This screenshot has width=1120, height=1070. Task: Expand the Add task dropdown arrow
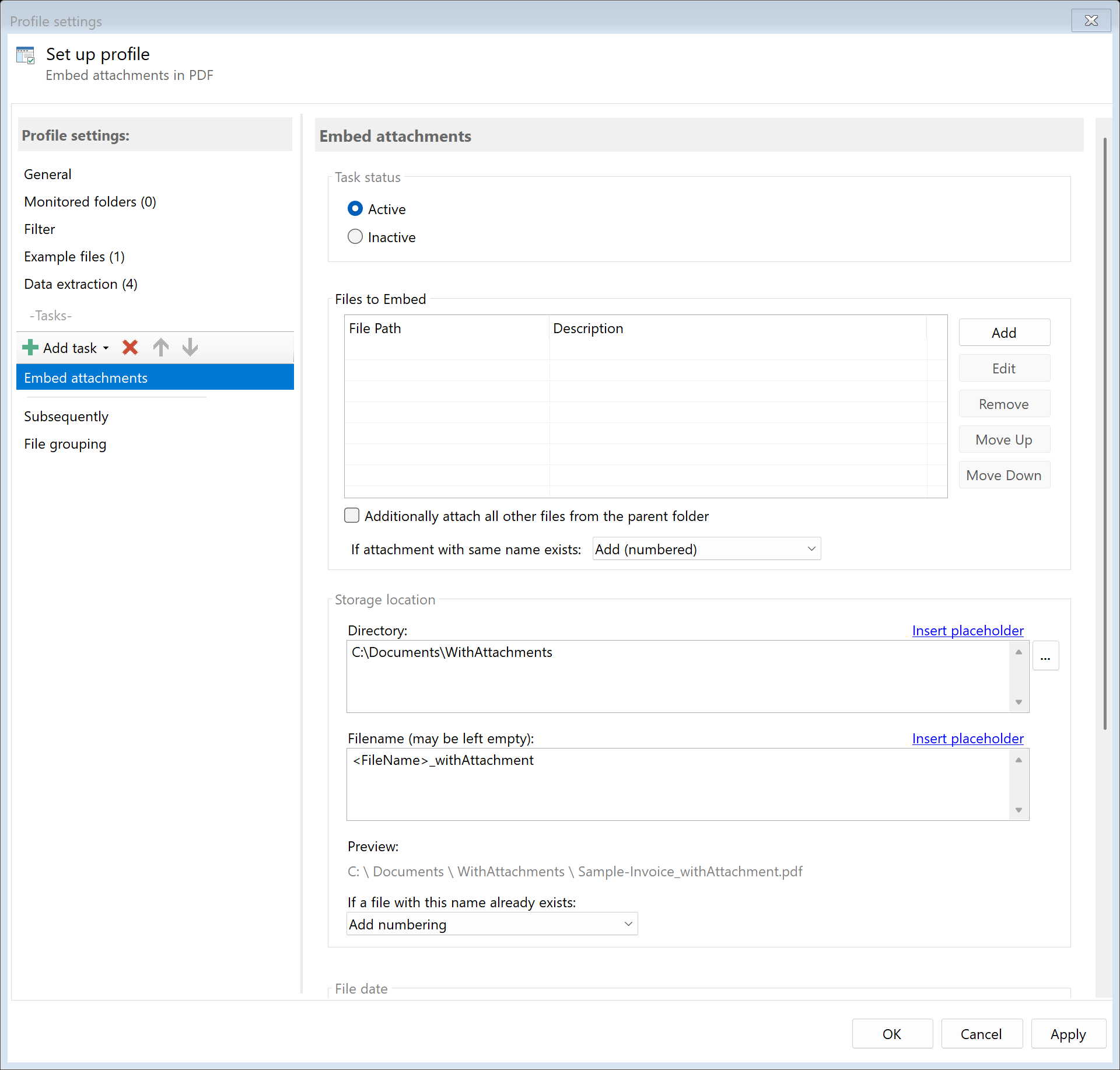(x=106, y=347)
